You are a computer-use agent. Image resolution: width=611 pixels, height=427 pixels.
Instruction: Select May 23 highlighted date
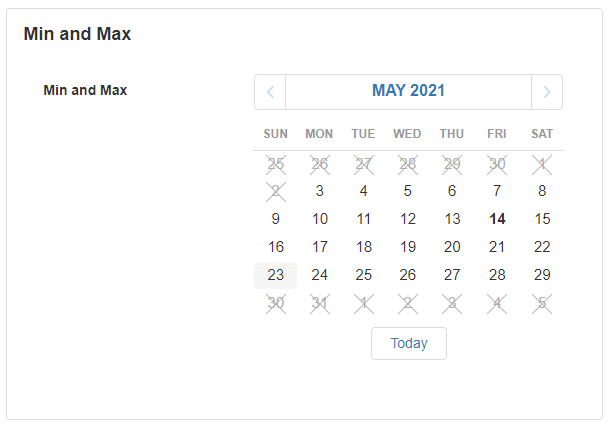(276, 275)
